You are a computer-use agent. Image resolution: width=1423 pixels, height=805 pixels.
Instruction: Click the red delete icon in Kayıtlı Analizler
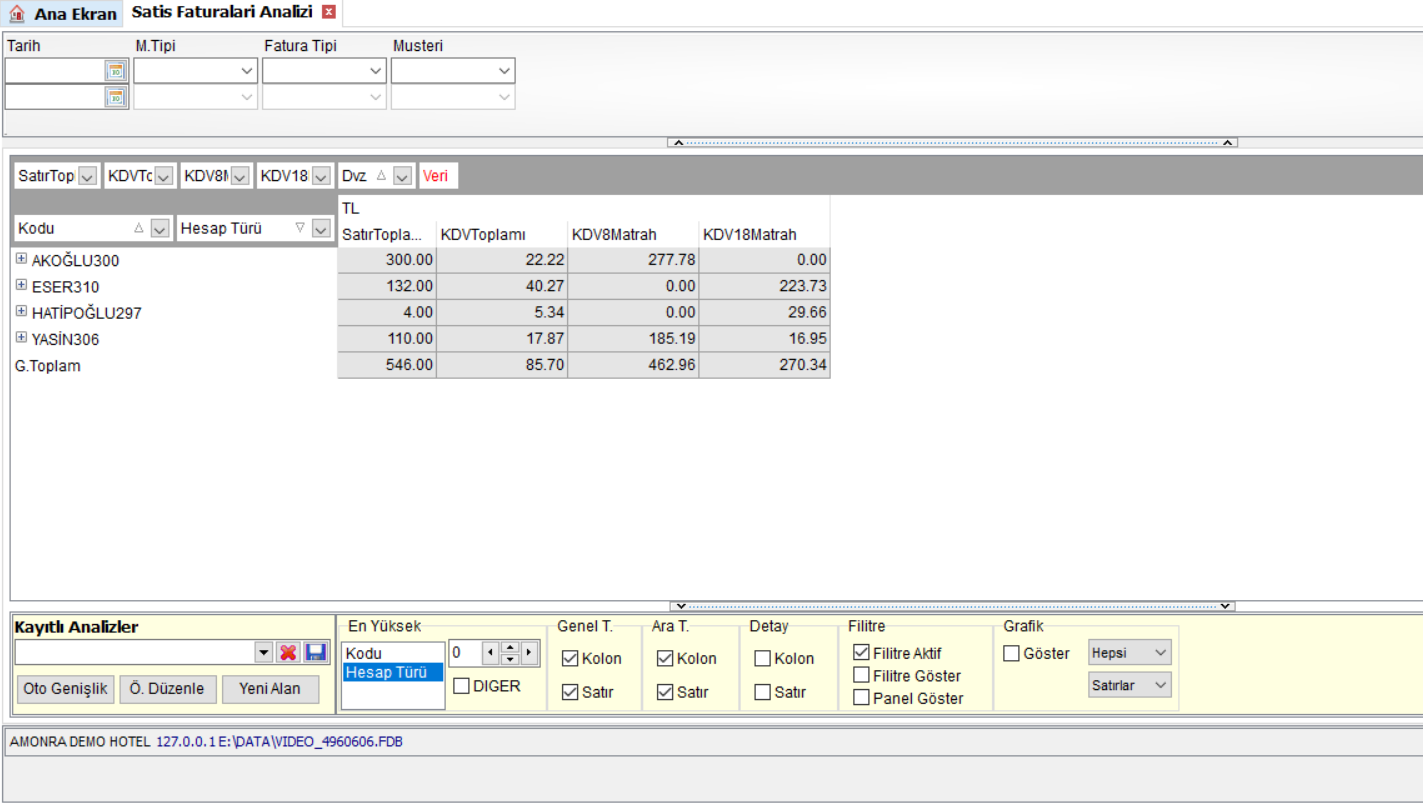[x=288, y=652]
